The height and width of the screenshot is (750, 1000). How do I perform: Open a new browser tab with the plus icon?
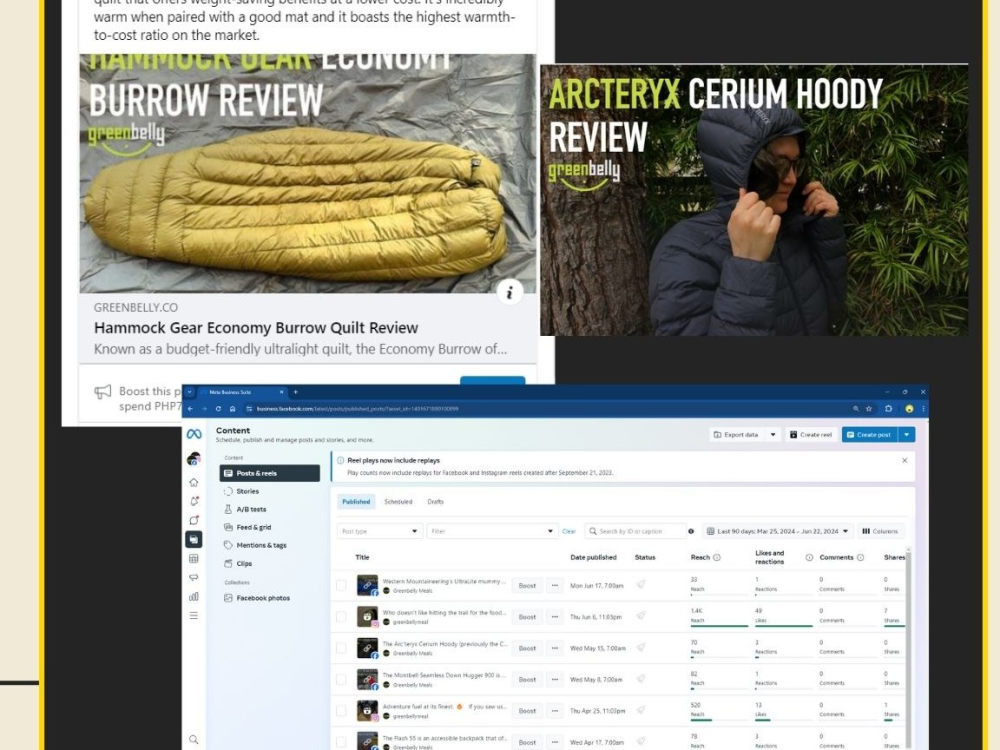[x=295, y=392]
